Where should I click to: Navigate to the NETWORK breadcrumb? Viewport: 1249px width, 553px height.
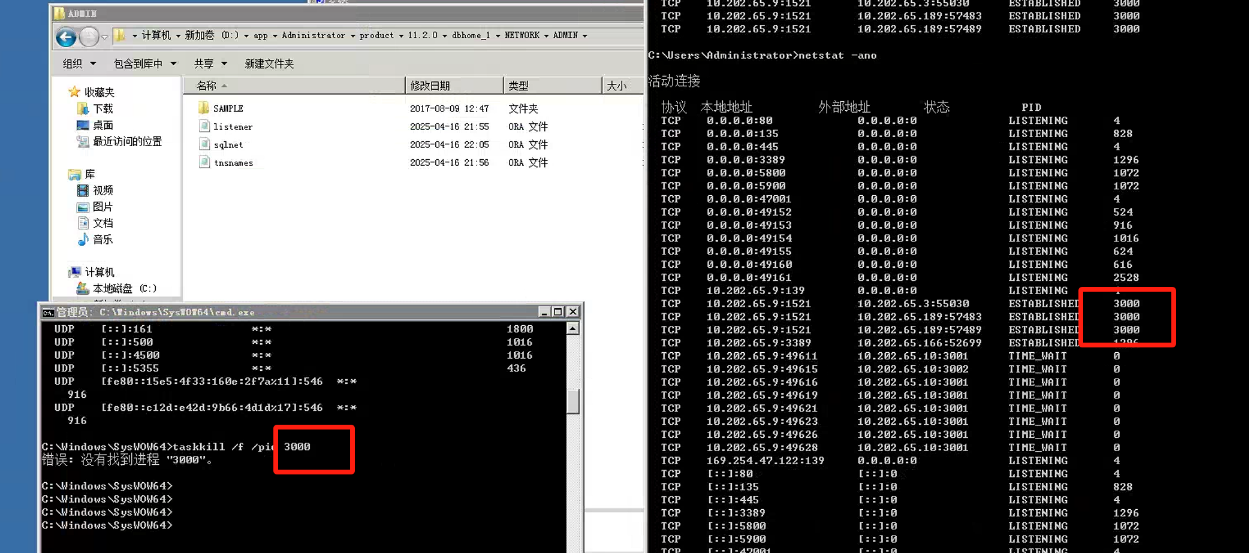(x=522, y=35)
